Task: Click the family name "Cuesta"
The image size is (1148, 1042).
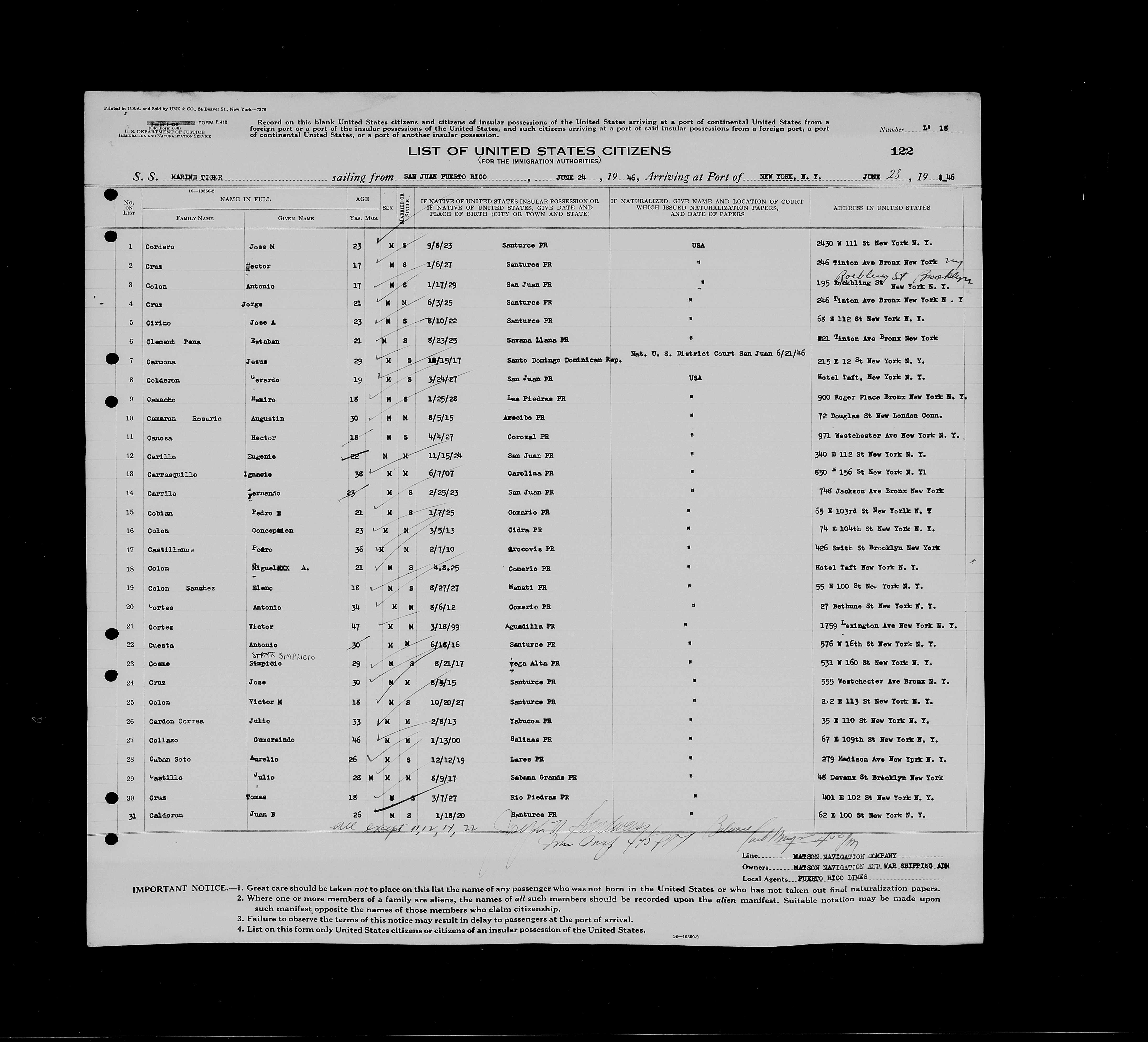Action: (x=161, y=645)
